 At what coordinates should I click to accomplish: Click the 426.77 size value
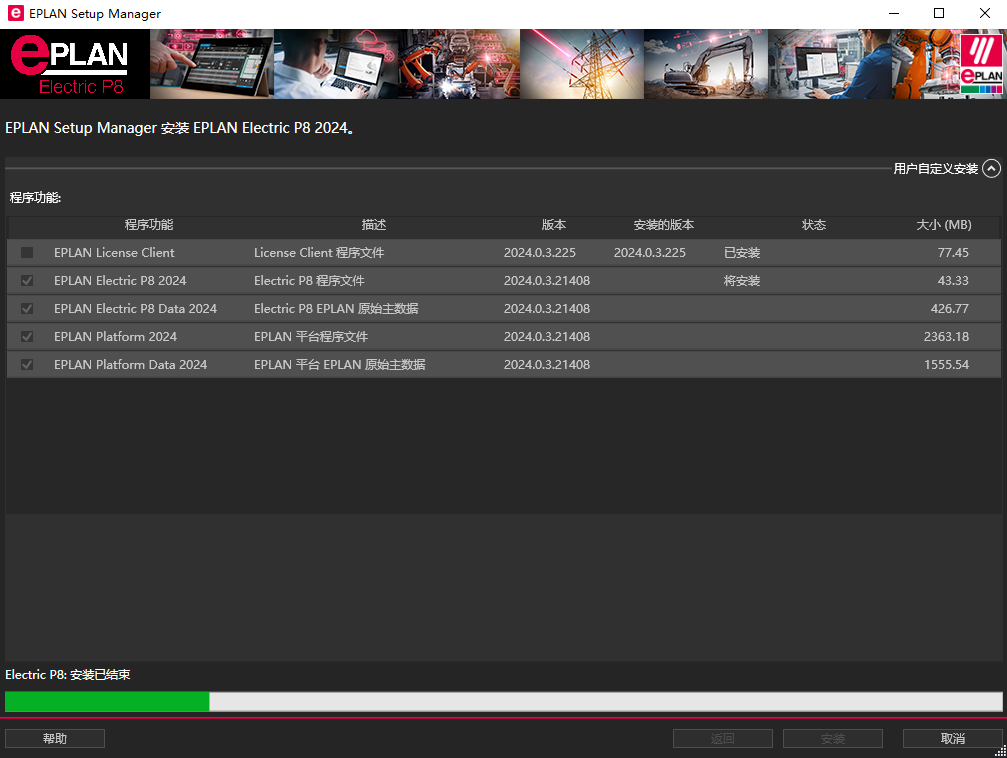(949, 308)
